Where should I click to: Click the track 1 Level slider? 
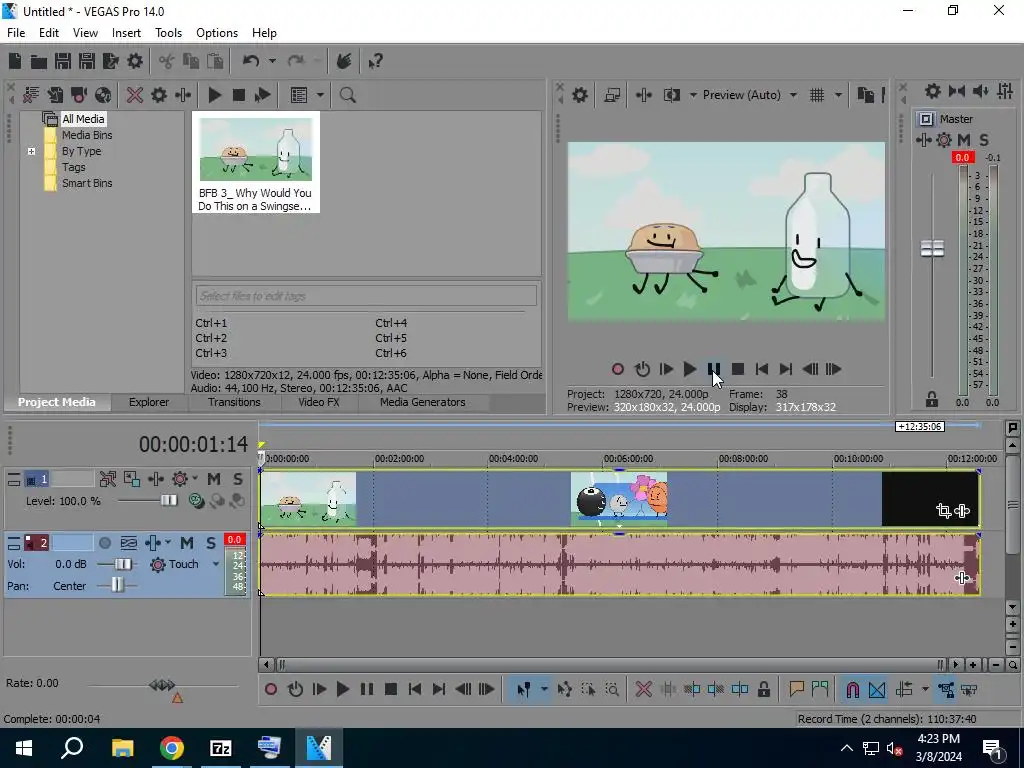tap(168, 500)
